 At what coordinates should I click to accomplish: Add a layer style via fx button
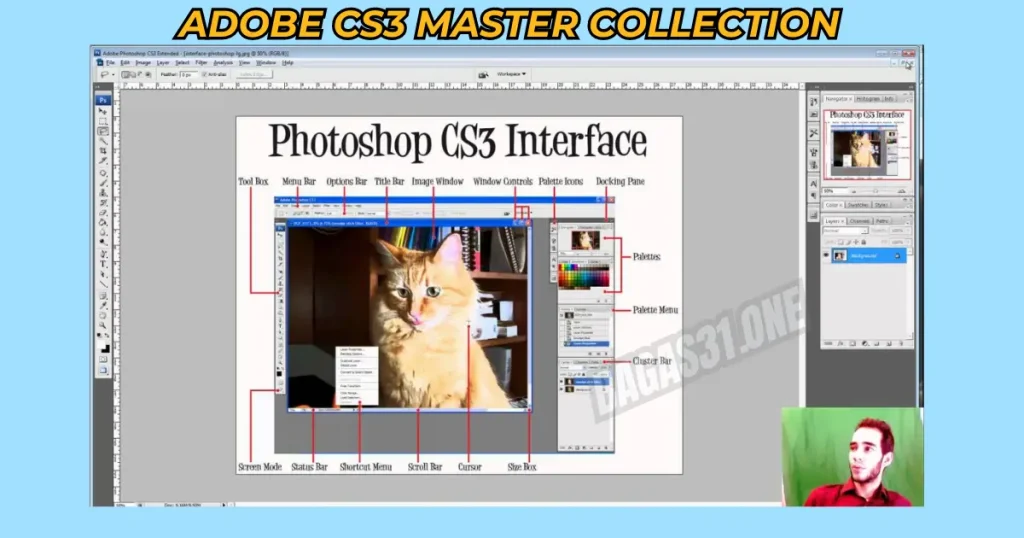pos(840,343)
